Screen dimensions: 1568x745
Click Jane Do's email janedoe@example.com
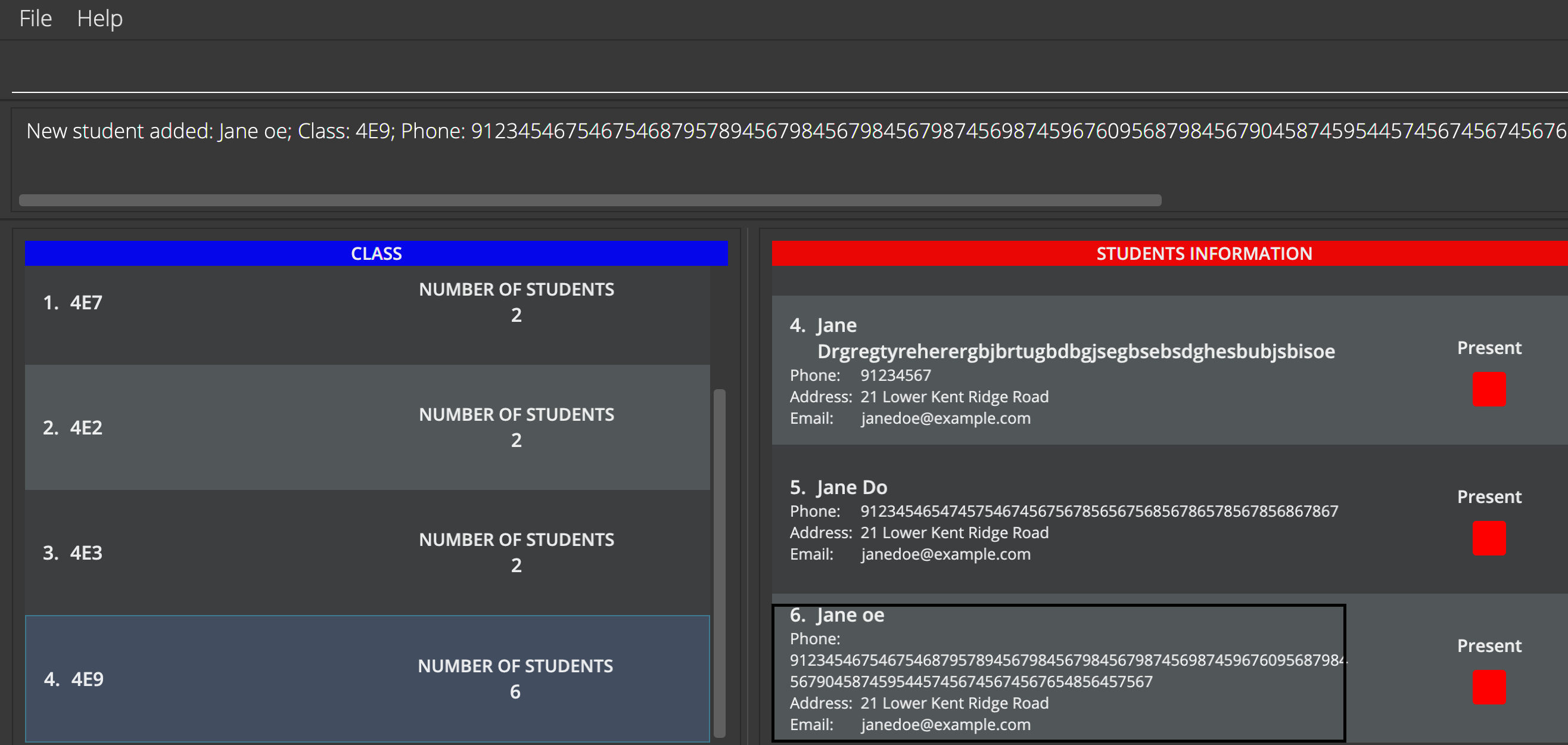click(945, 554)
